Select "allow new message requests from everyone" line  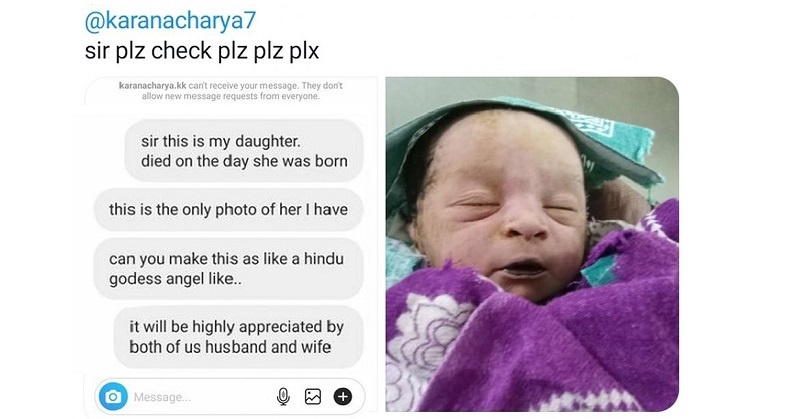click(x=231, y=96)
